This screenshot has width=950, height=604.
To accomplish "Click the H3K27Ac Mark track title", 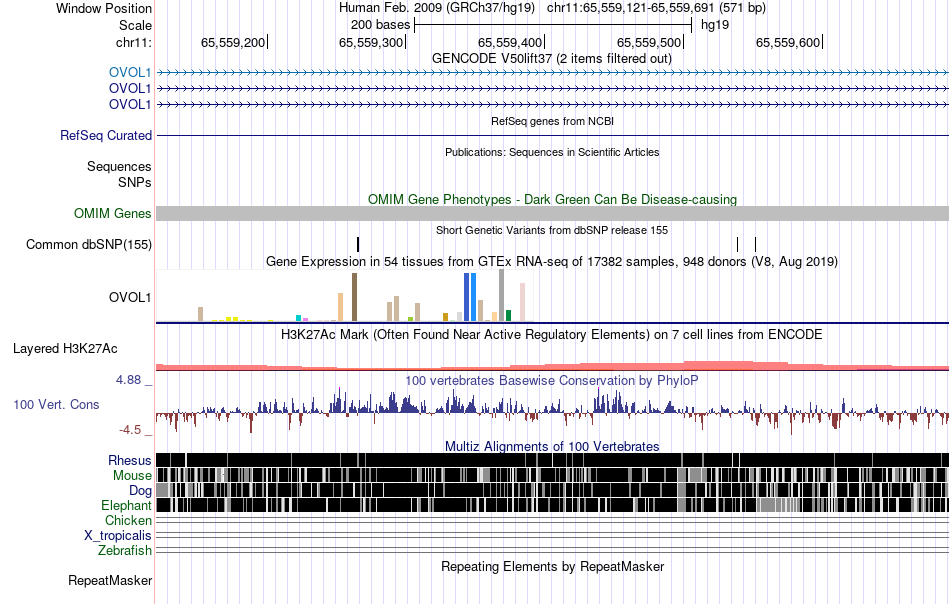I will (552, 334).
